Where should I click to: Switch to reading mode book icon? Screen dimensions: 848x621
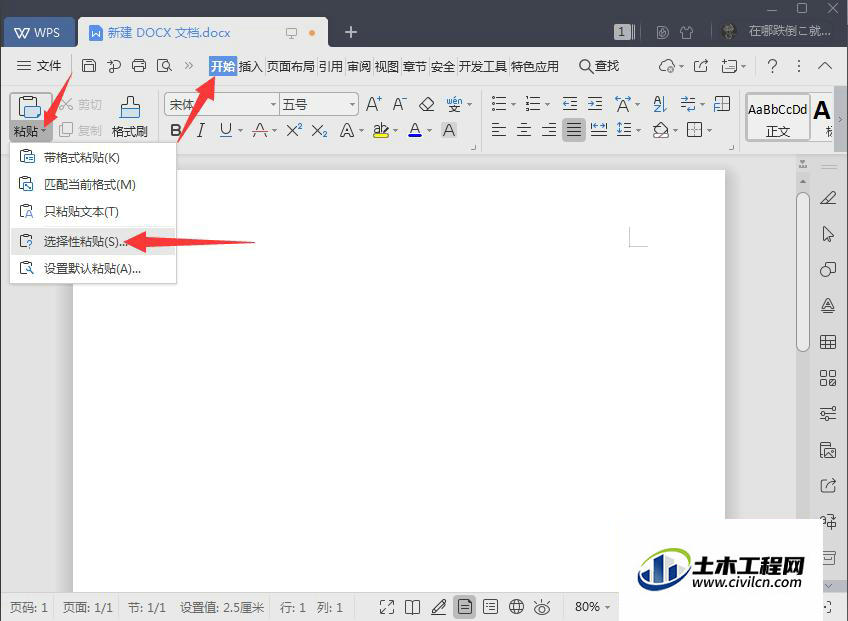pyautogui.click(x=413, y=607)
